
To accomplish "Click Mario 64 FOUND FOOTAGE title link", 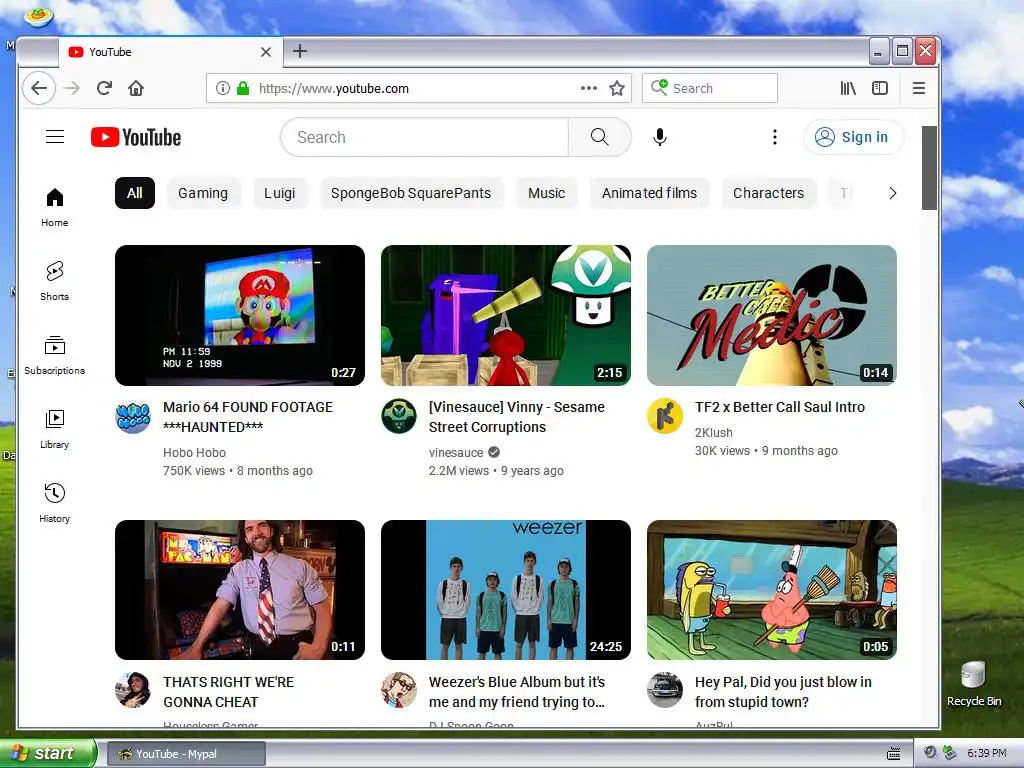I will (x=248, y=417).
